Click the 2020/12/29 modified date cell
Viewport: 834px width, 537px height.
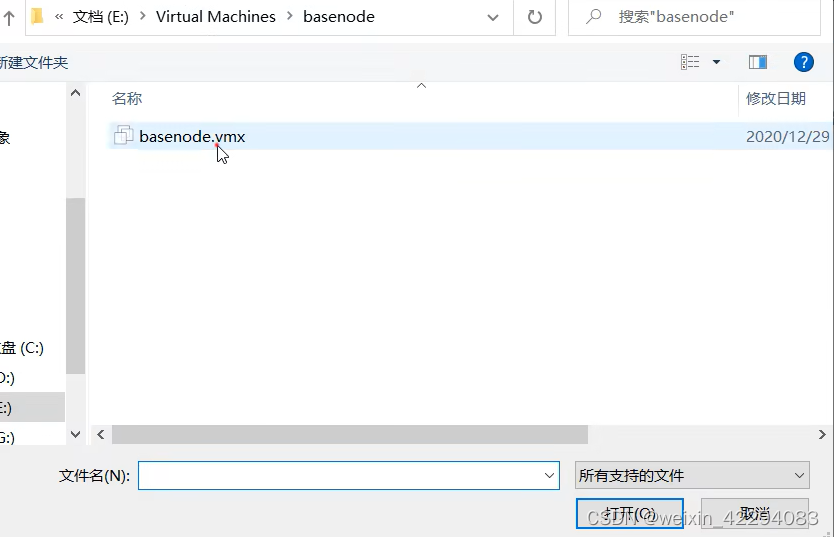[x=788, y=137]
